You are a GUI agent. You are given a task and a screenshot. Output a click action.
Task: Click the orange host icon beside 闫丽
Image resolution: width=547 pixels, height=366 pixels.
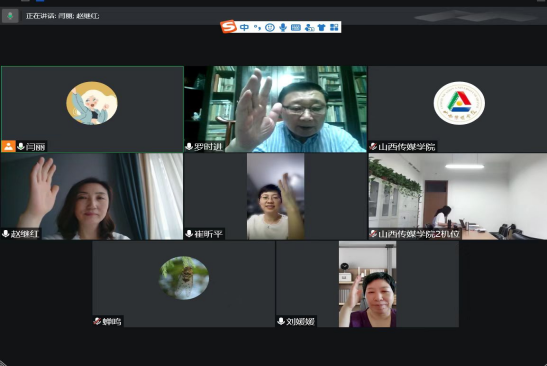point(8,147)
